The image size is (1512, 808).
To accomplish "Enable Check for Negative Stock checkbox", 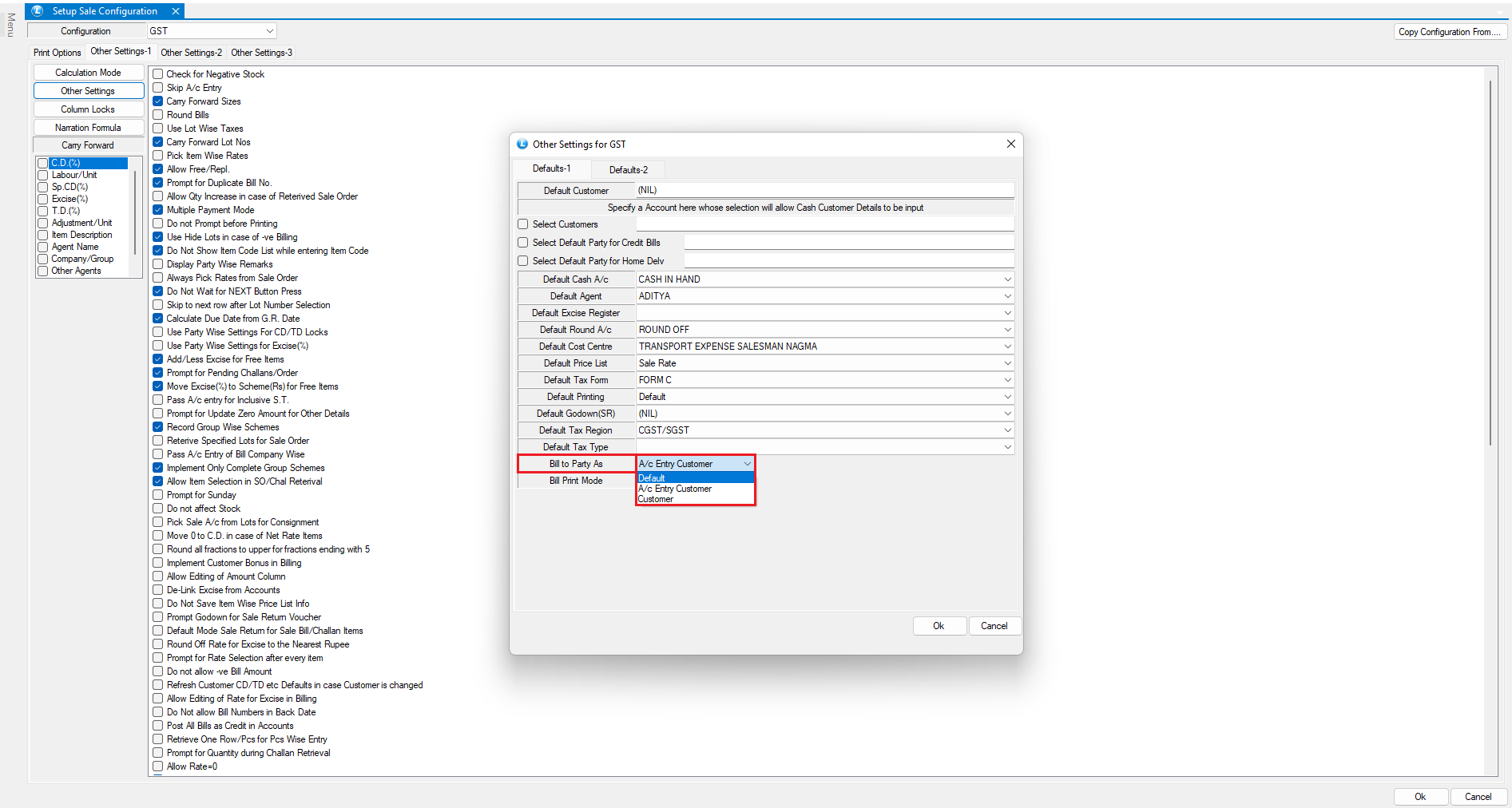I will tap(158, 74).
